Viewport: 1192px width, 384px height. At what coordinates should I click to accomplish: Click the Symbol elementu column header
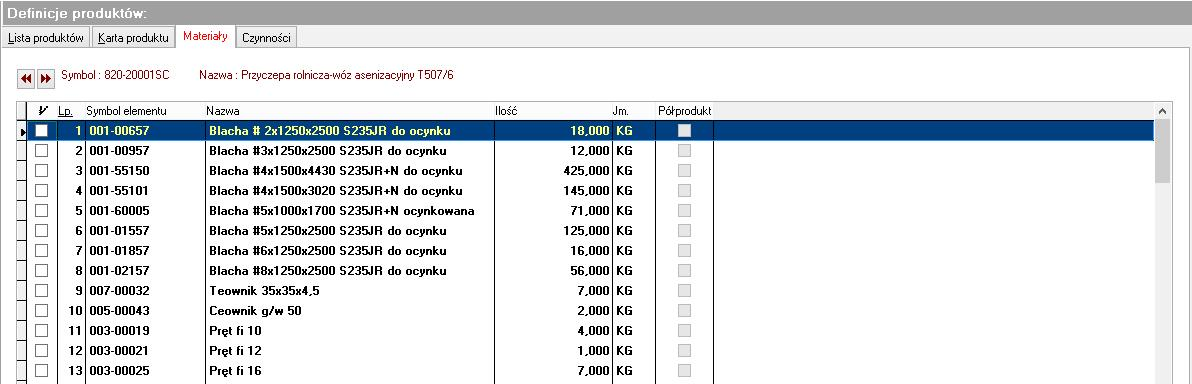pos(126,111)
